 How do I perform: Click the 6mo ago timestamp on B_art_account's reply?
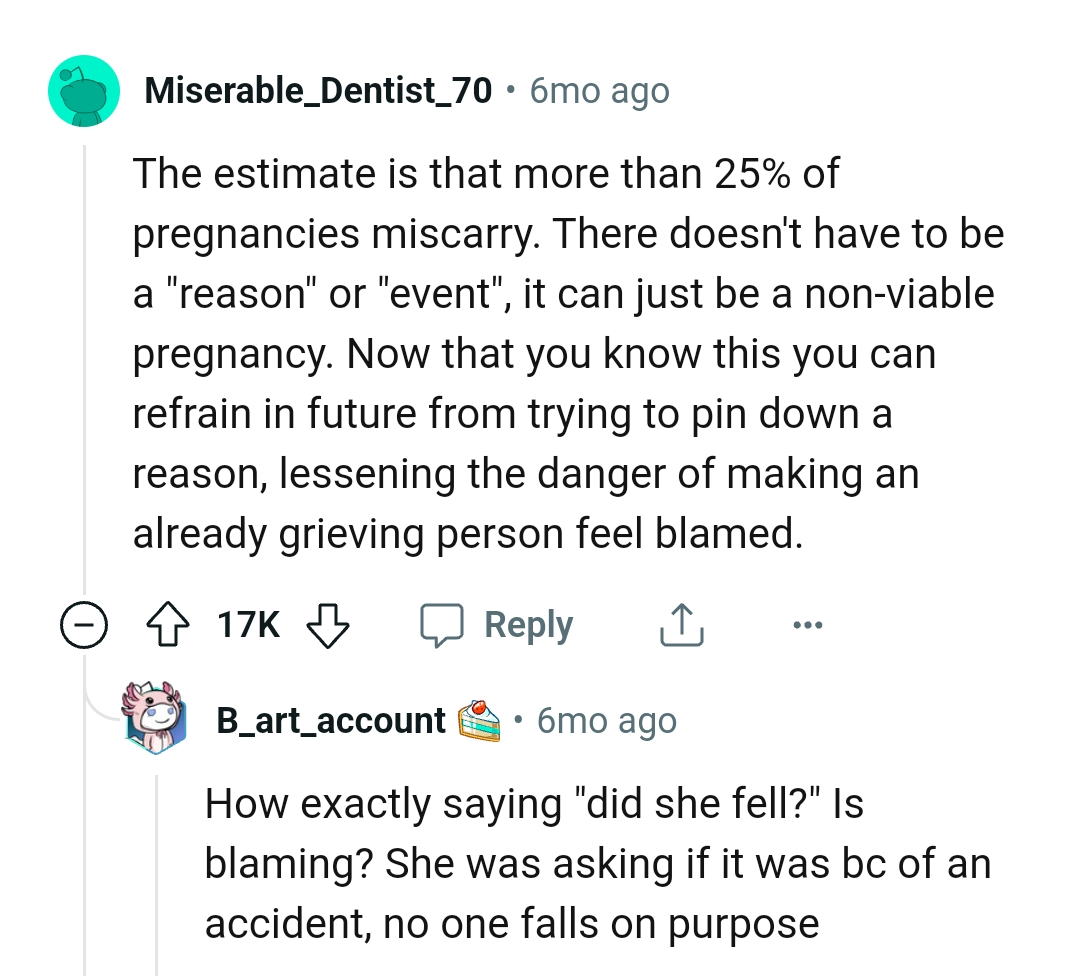point(606,719)
